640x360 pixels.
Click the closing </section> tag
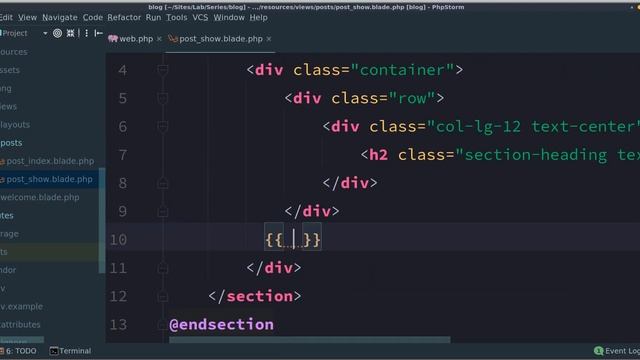tap(255, 296)
